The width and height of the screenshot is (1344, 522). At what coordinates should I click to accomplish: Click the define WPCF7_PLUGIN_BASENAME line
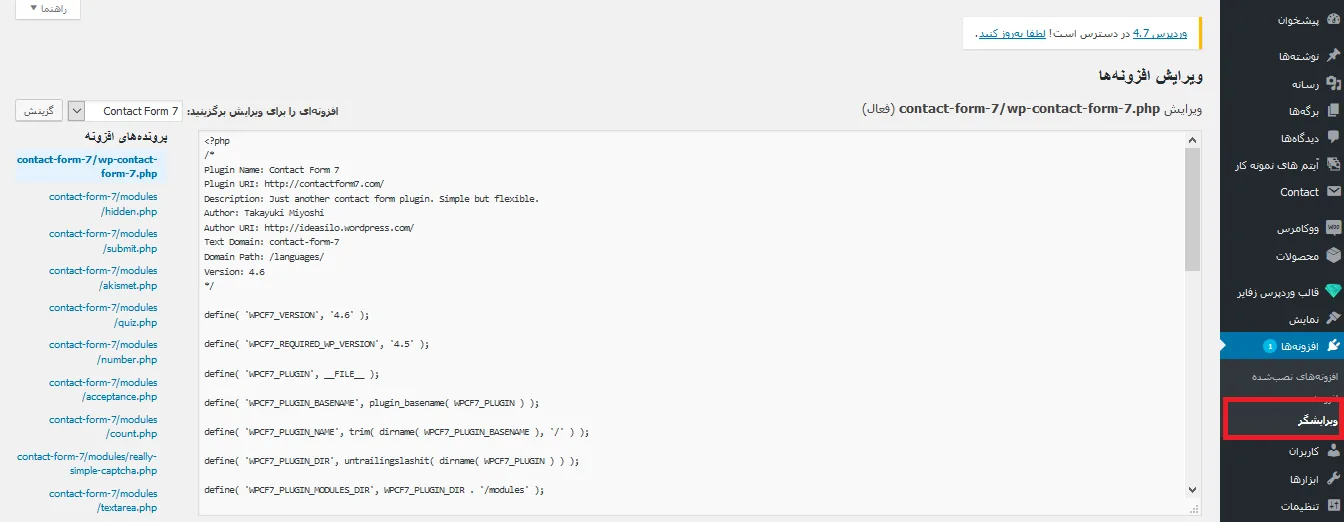tap(371, 402)
